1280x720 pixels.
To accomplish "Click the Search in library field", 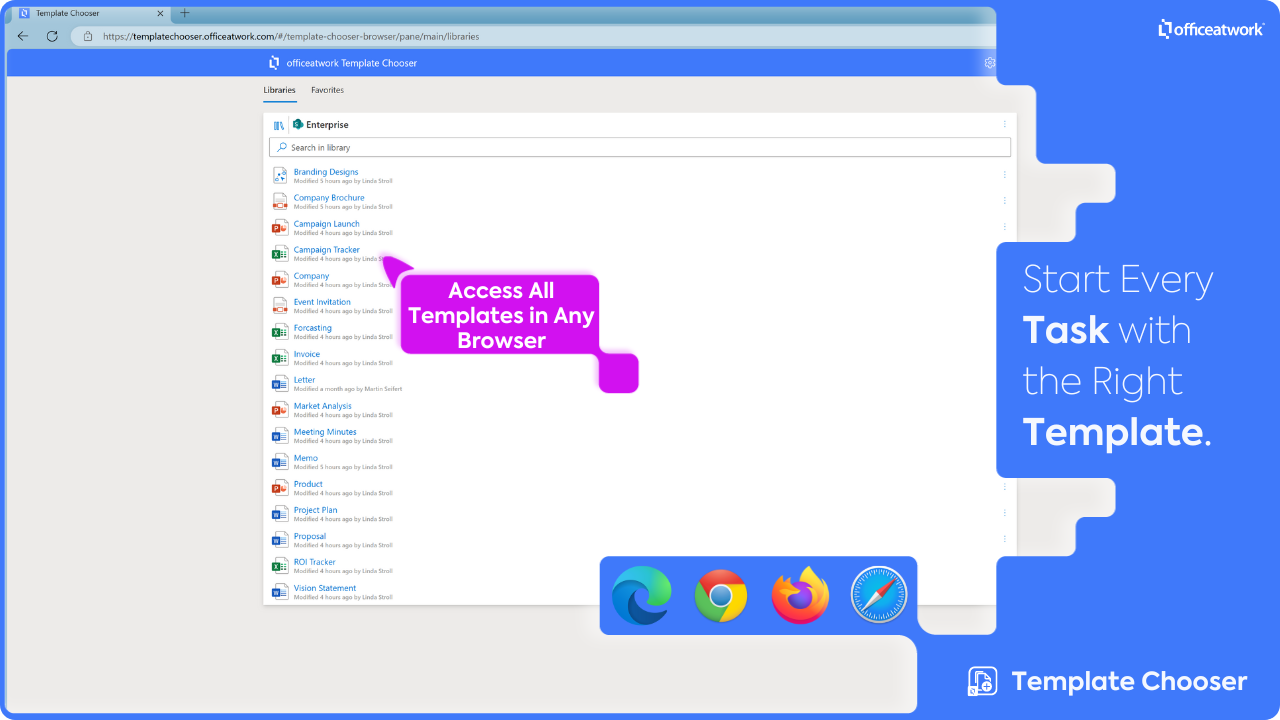I will (640, 147).
